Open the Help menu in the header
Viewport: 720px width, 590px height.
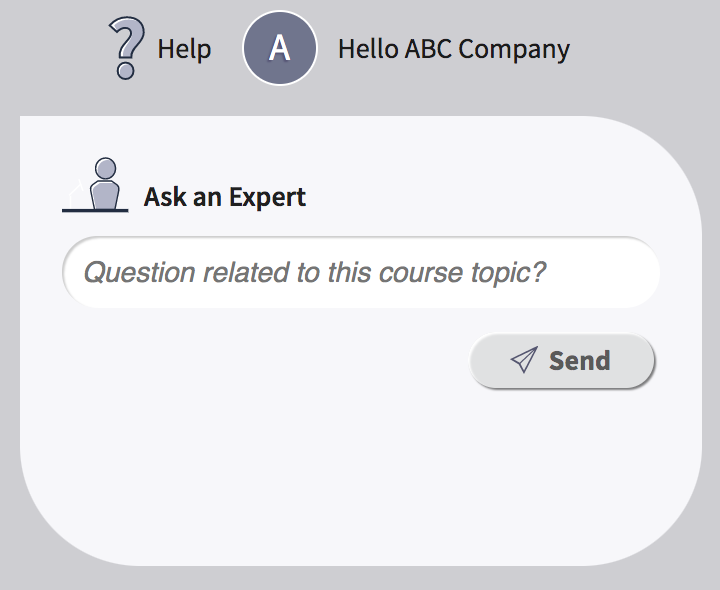point(160,48)
